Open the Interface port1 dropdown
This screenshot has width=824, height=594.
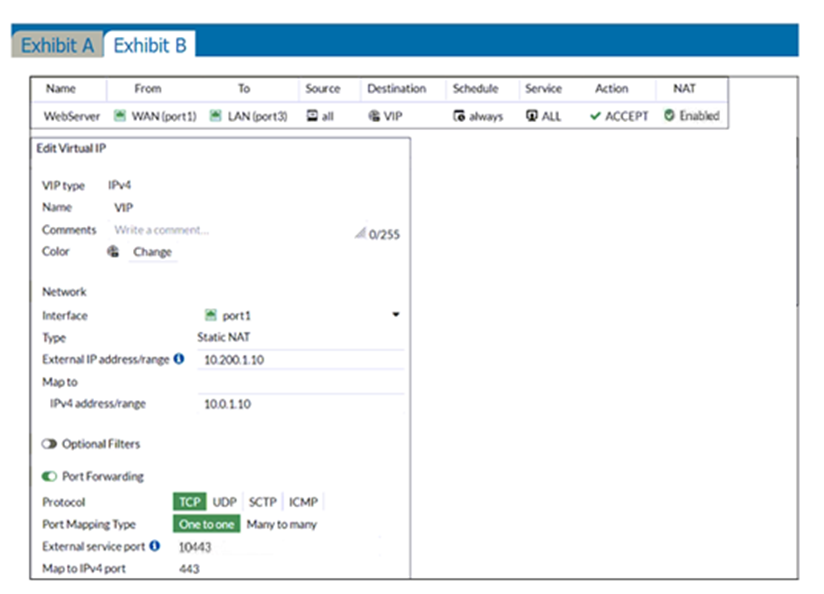click(x=395, y=315)
